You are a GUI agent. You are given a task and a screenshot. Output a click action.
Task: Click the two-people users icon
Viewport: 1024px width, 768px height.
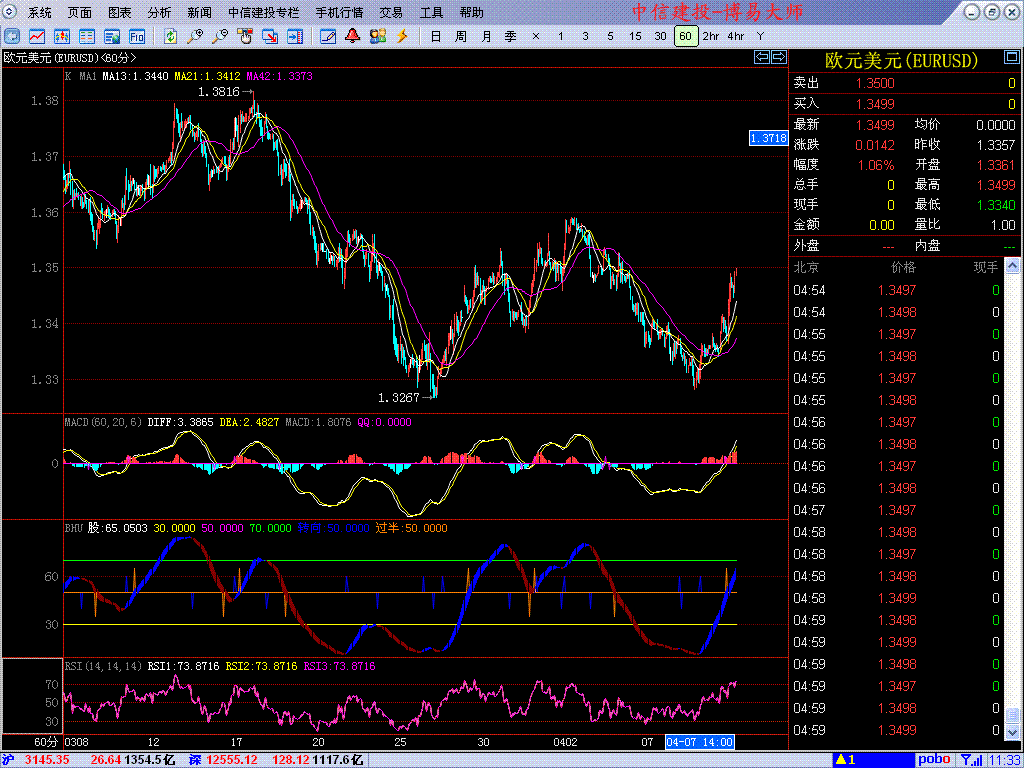(377, 36)
